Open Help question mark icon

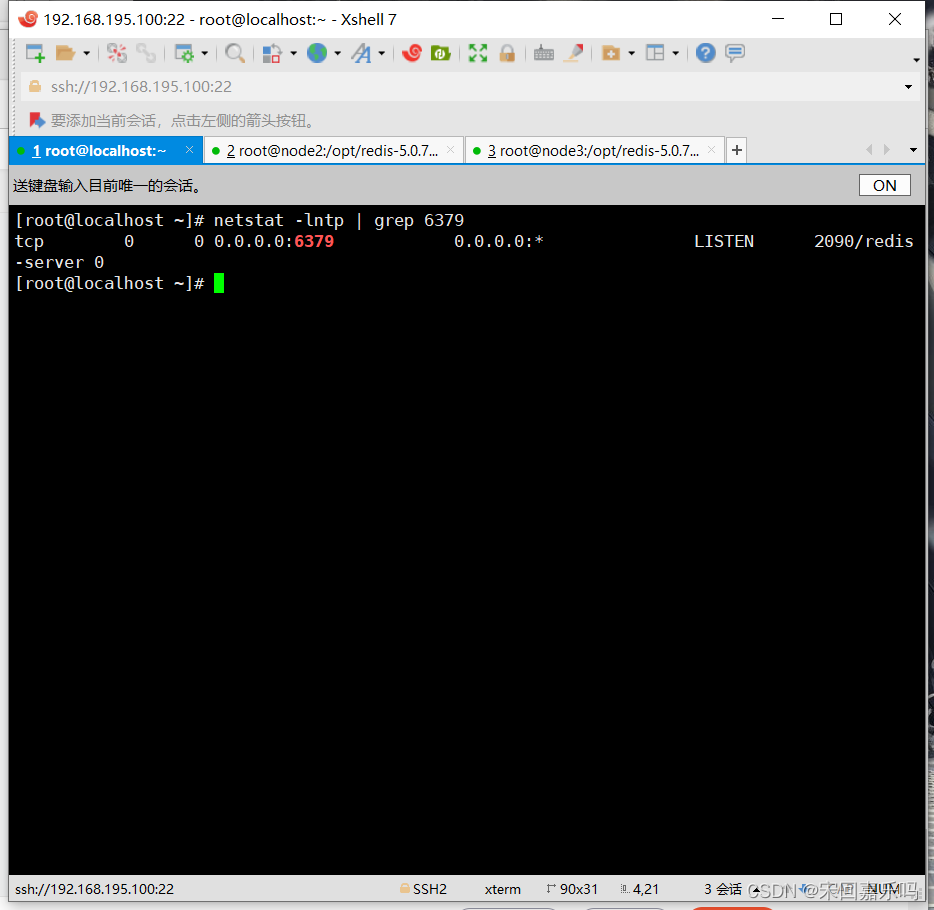705,53
